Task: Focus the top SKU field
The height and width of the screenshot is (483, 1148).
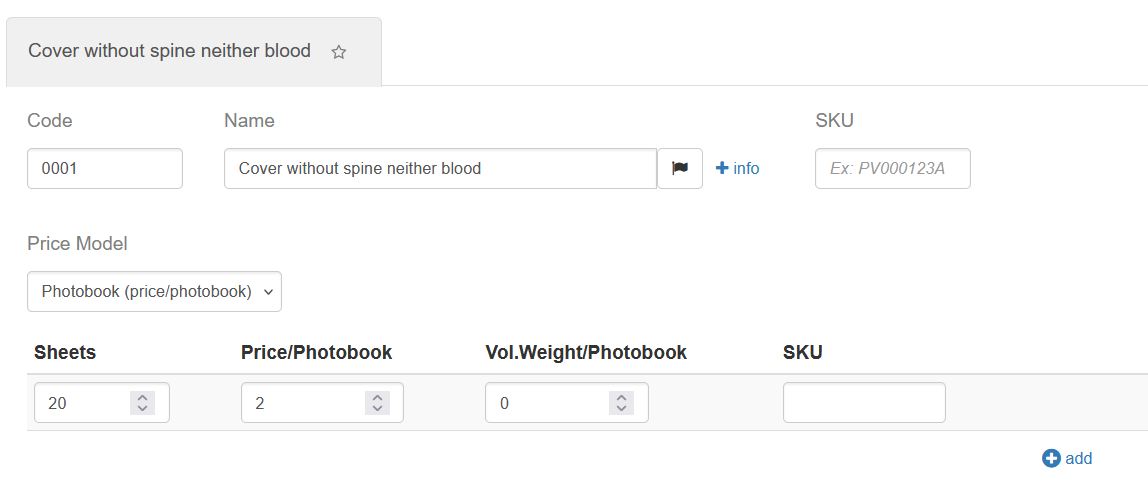Action: click(892, 168)
